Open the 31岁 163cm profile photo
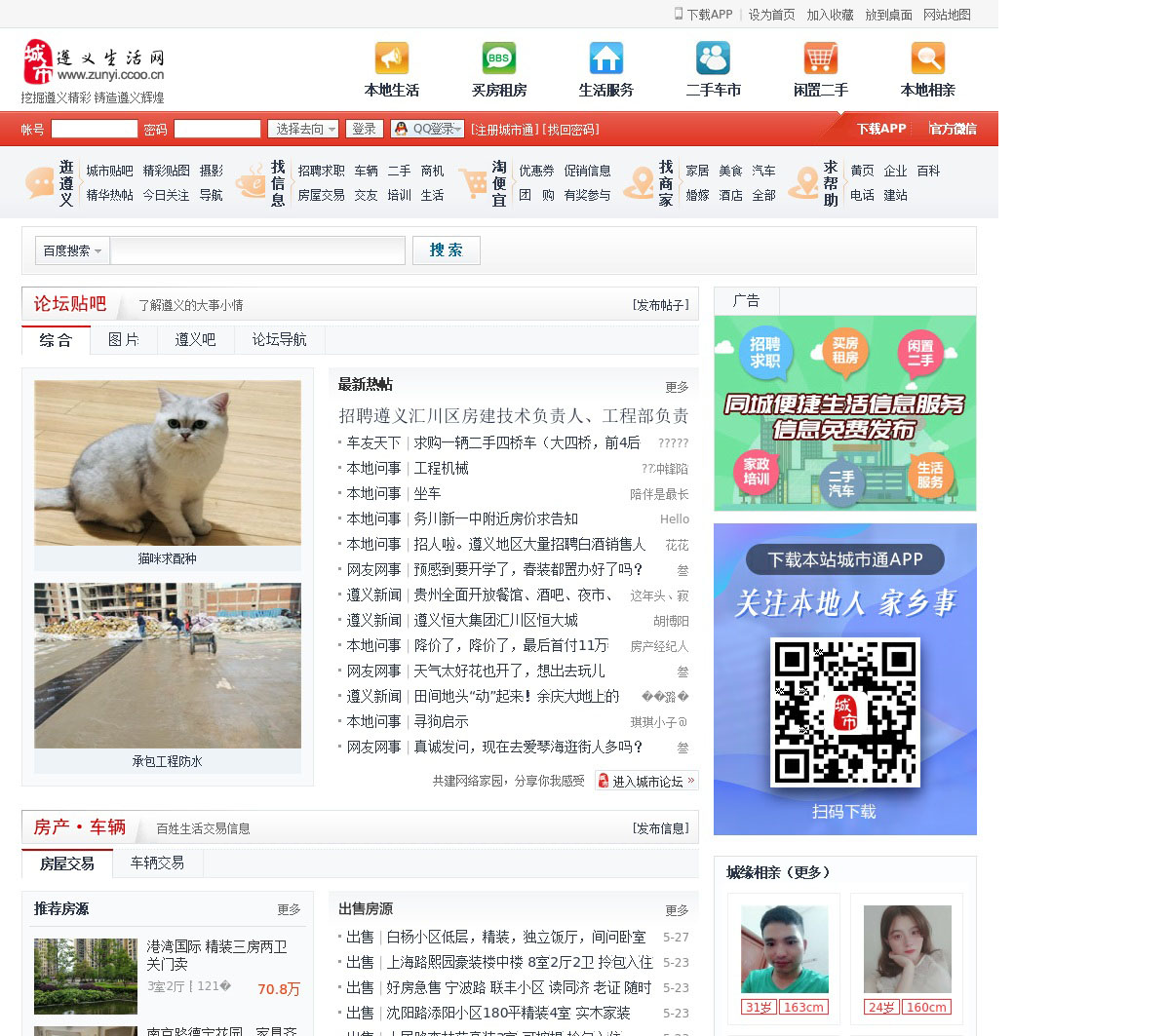 click(x=784, y=948)
